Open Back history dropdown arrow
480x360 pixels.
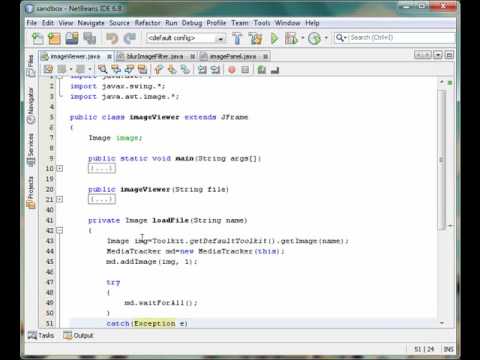coord(71,69)
